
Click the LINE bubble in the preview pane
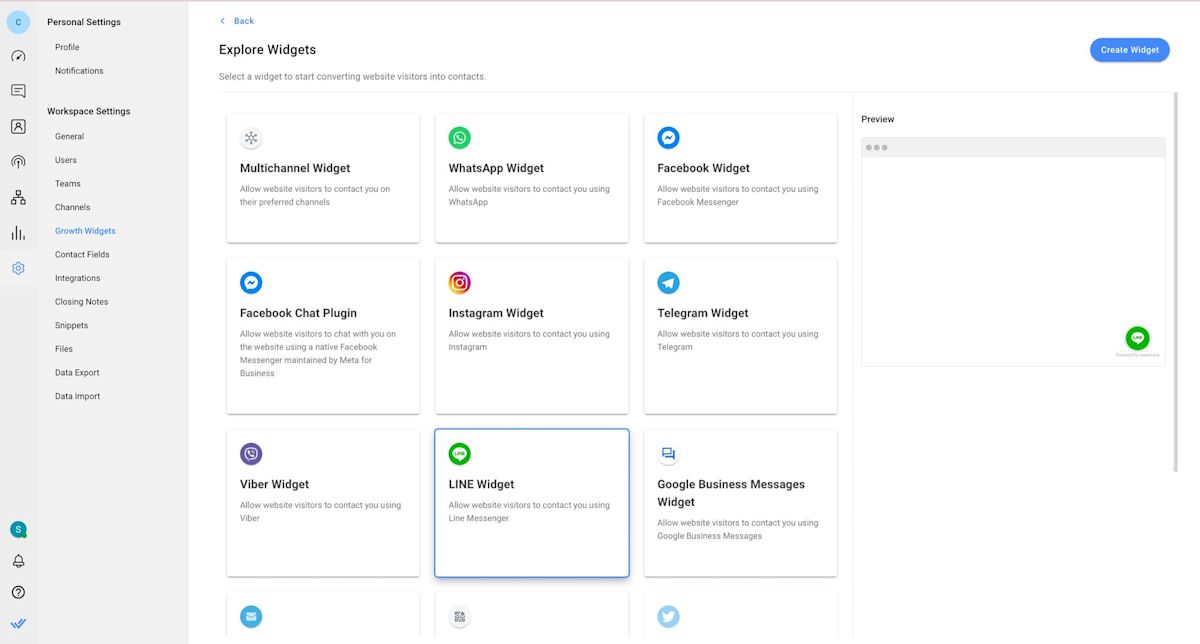[x=1137, y=338]
